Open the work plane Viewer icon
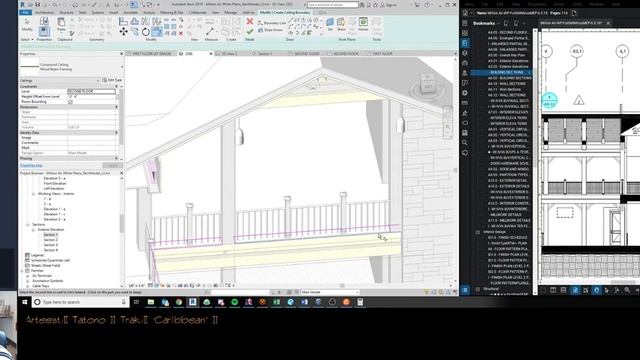The image size is (640, 360). 363,24
